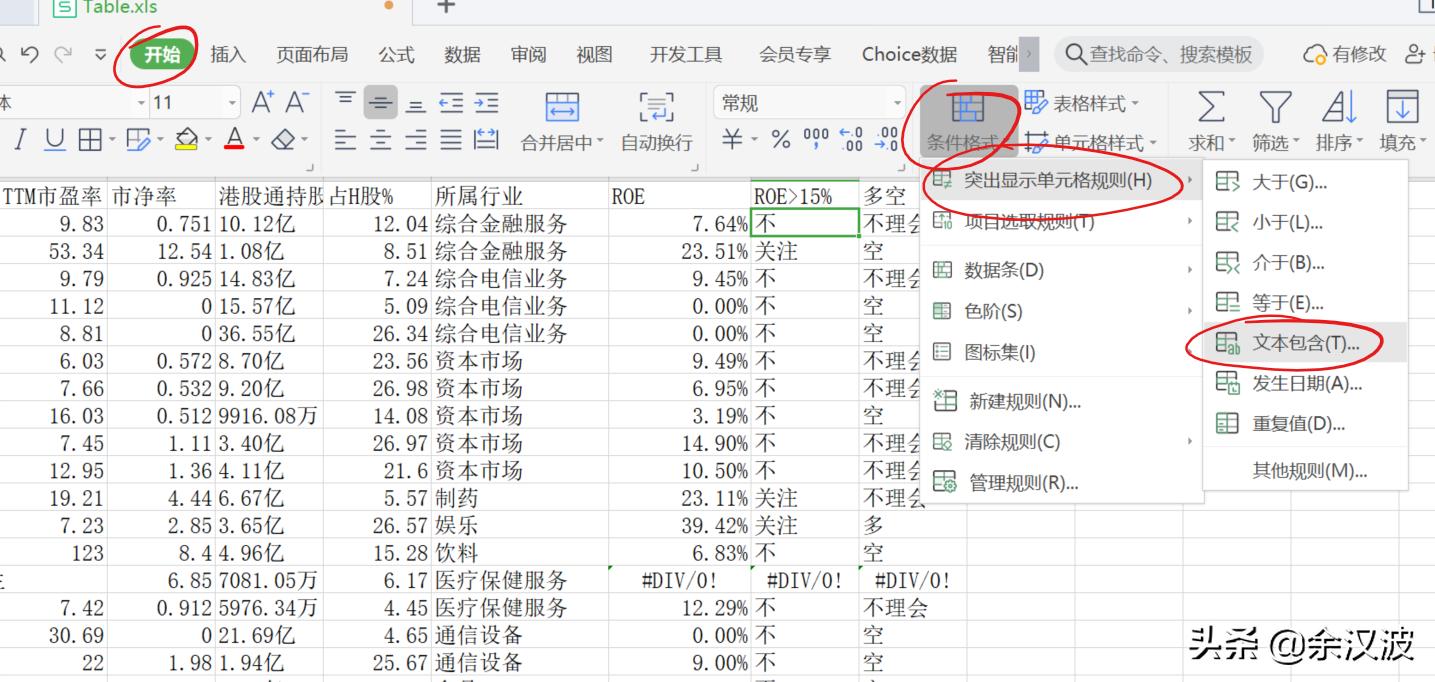Switch to the 数据 ribbon tab
Screen dimensions: 1435x682
(460, 55)
